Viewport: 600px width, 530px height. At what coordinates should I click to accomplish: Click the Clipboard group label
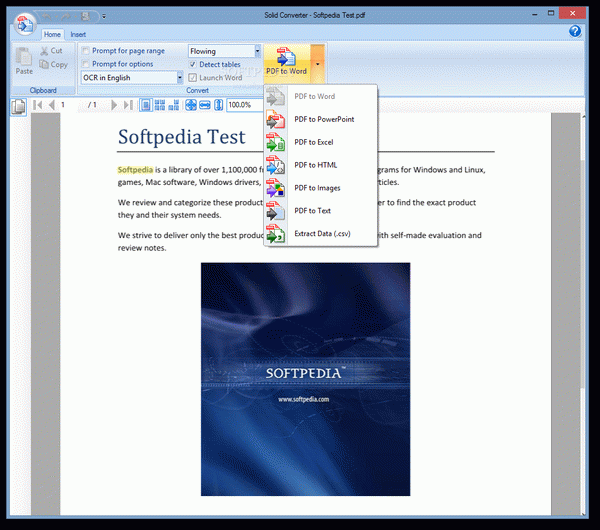[x=43, y=90]
